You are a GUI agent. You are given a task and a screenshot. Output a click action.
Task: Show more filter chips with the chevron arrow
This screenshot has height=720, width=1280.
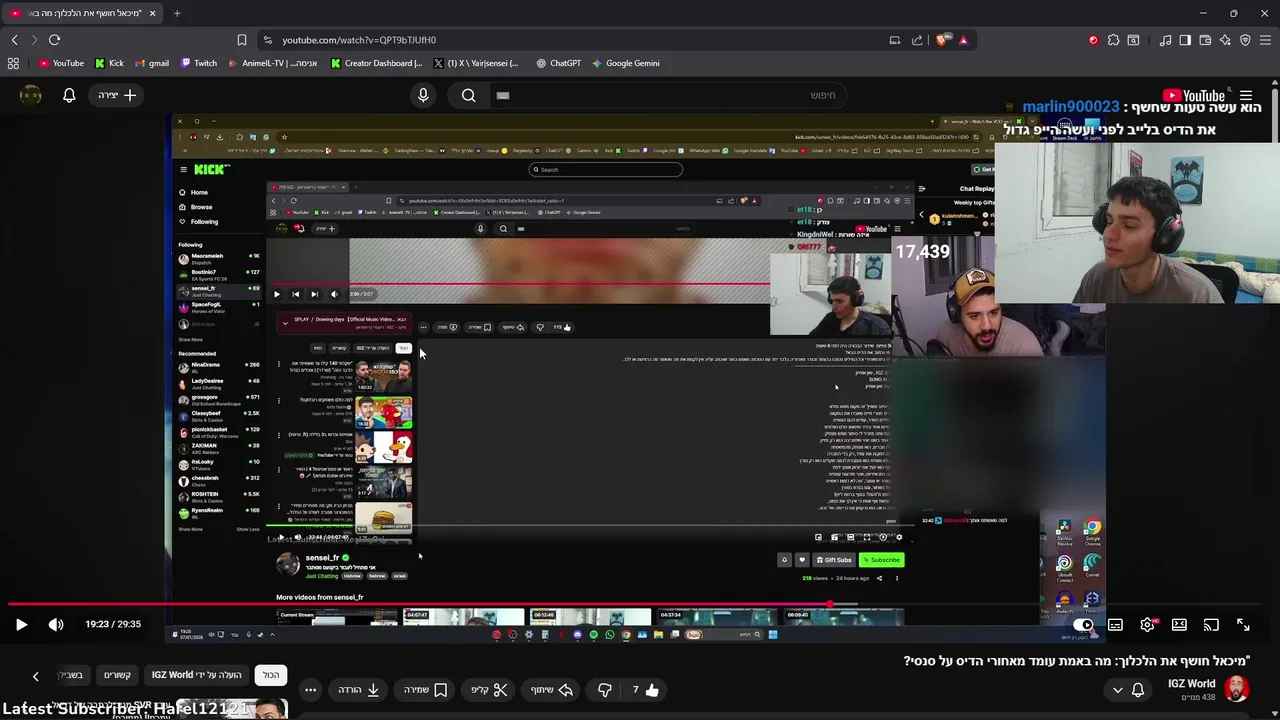(35, 676)
